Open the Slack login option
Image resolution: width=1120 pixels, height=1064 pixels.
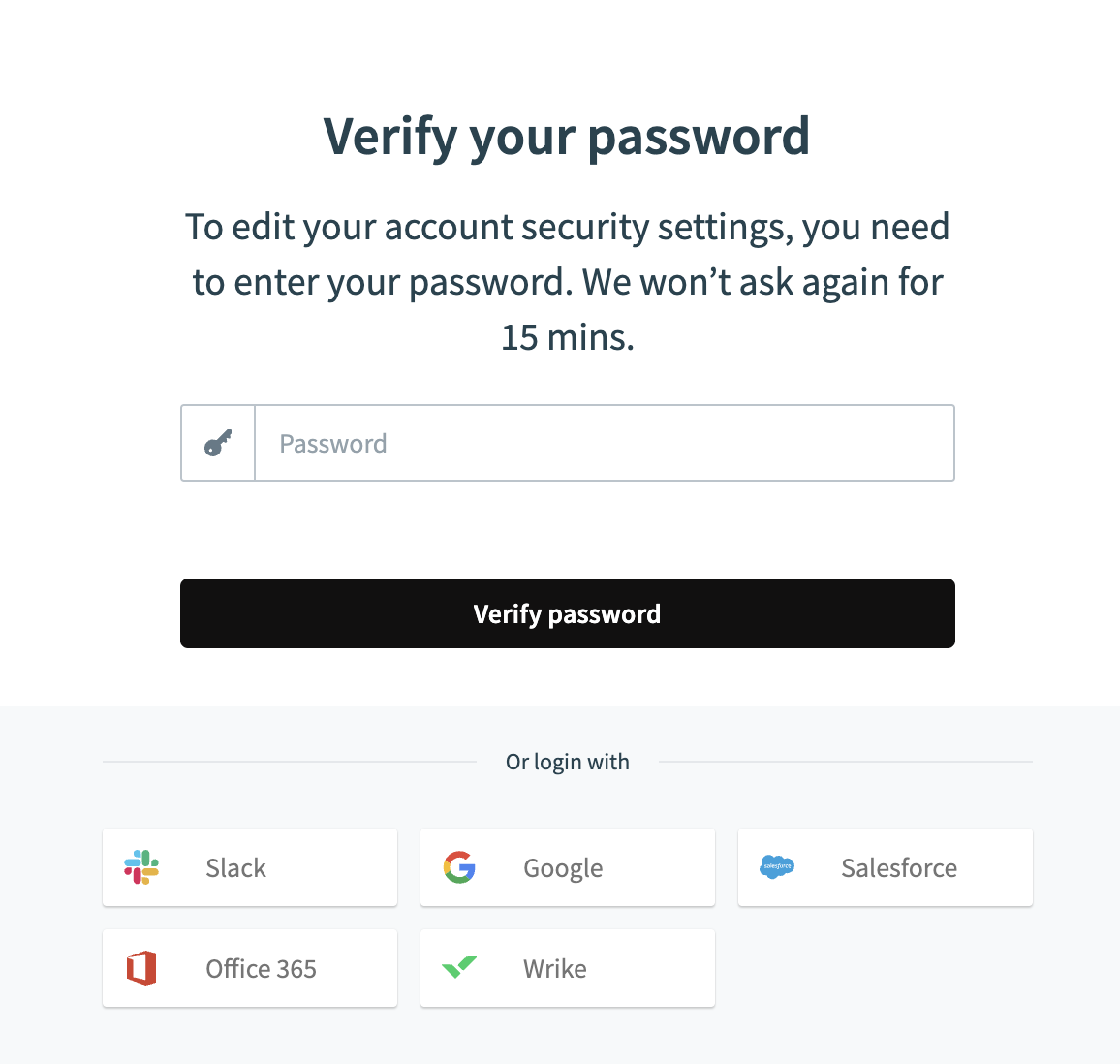(x=249, y=867)
